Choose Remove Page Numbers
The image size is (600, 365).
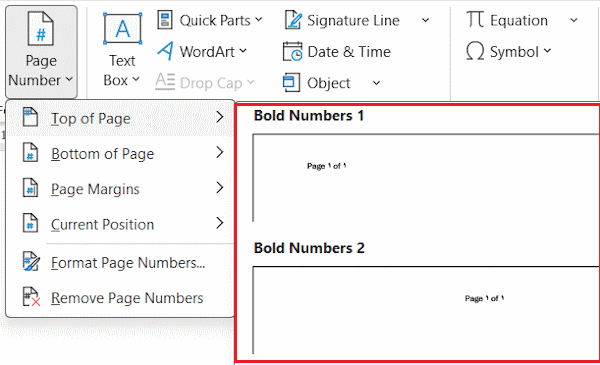click(x=120, y=298)
